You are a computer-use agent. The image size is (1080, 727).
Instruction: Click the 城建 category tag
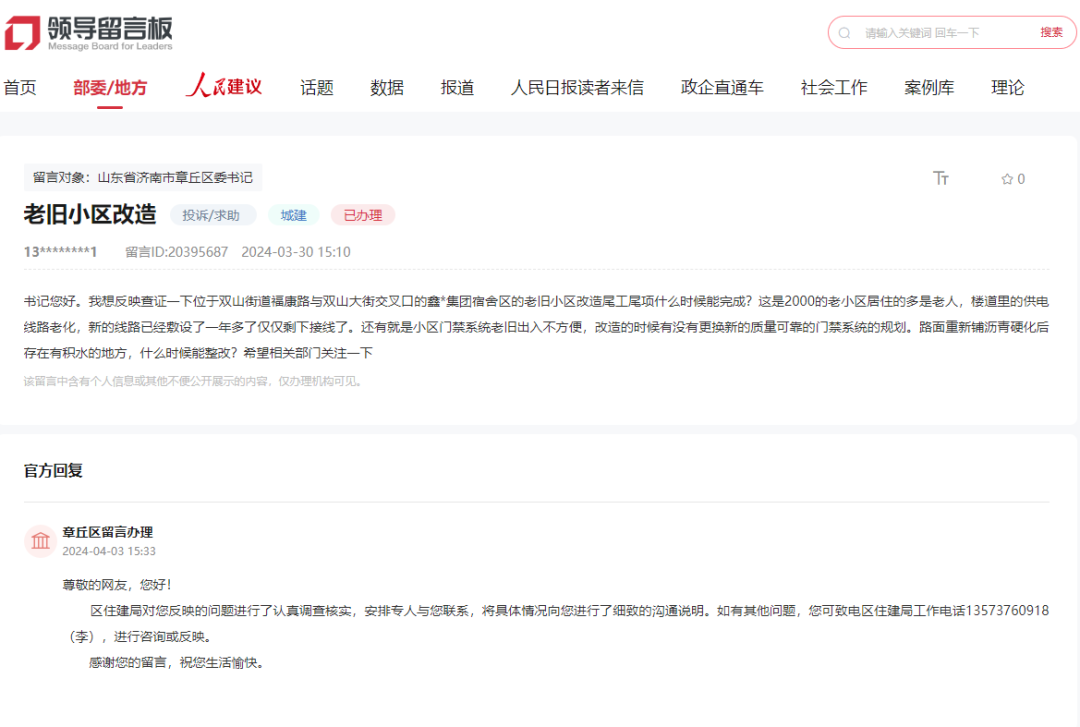click(x=293, y=215)
